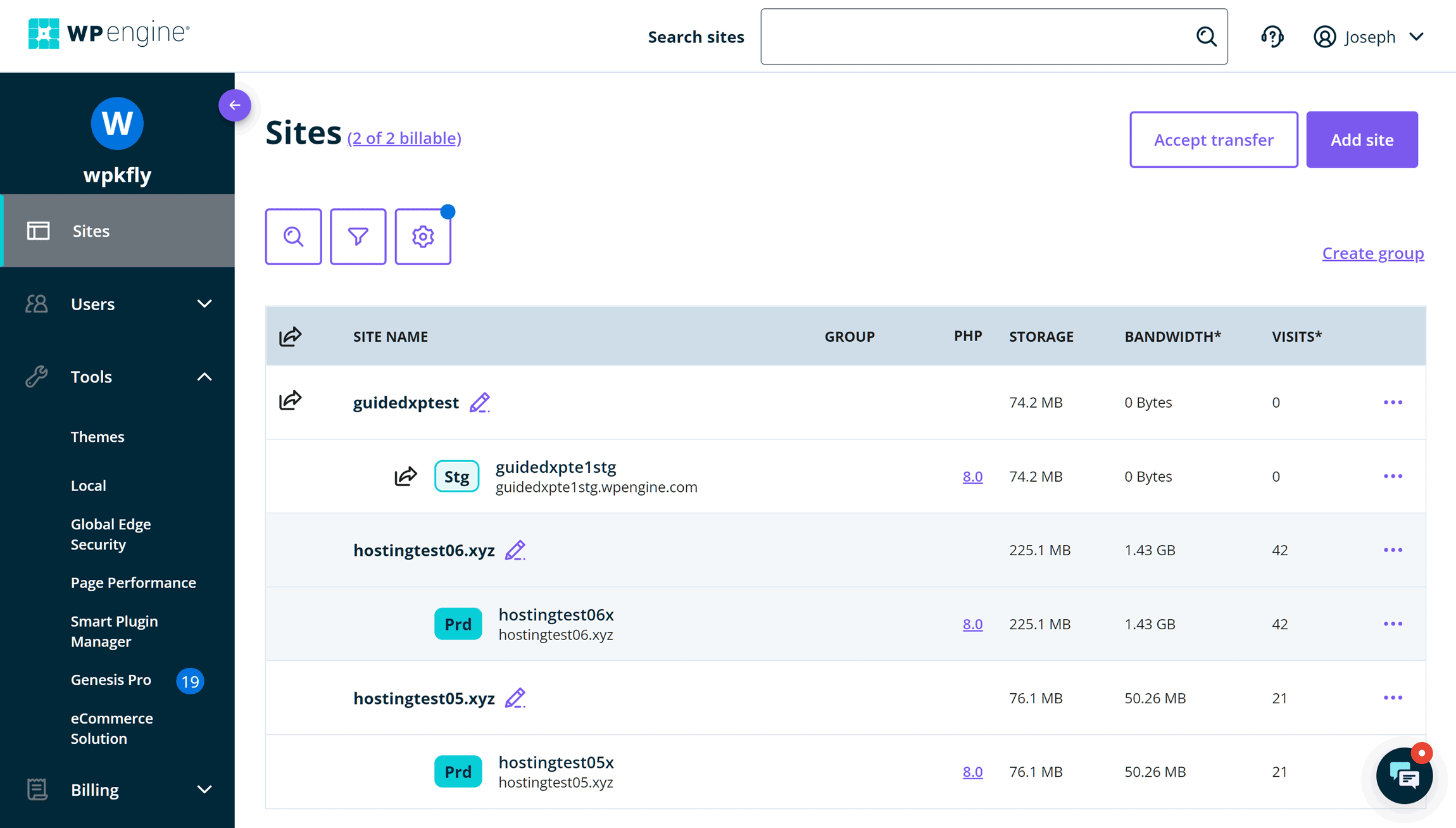Click the Create group link
This screenshot has width=1456, height=828.
click(x=1373, y=253)
